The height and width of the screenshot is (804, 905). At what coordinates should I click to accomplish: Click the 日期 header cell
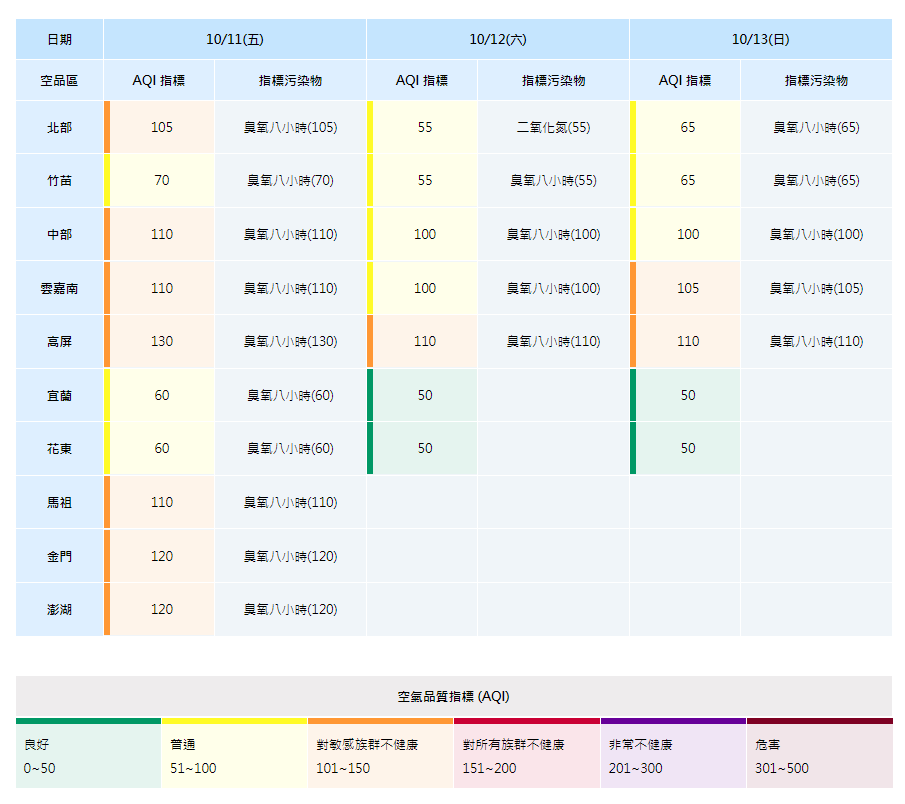59,40
